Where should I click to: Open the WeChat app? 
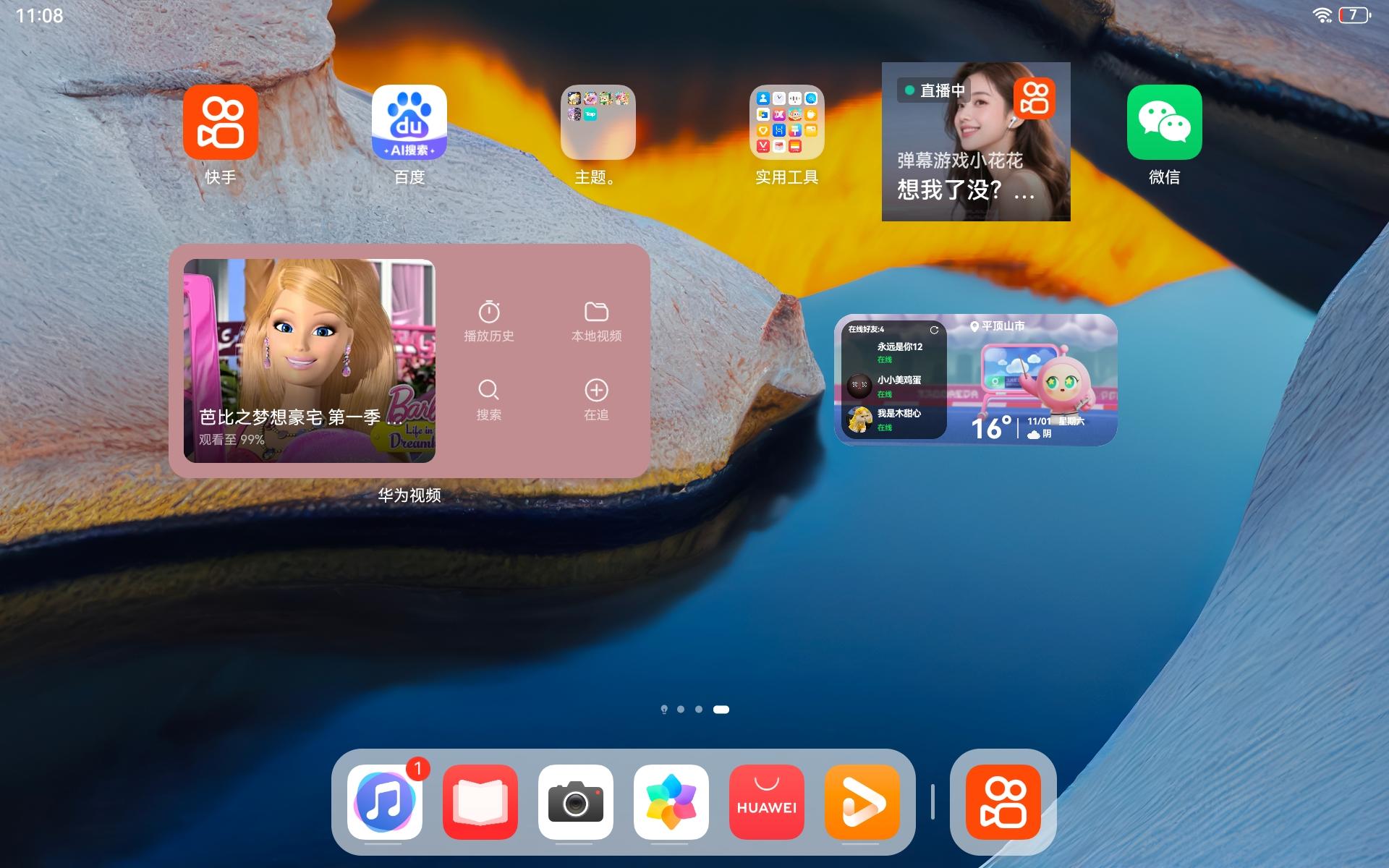(x=1164, y=122)
